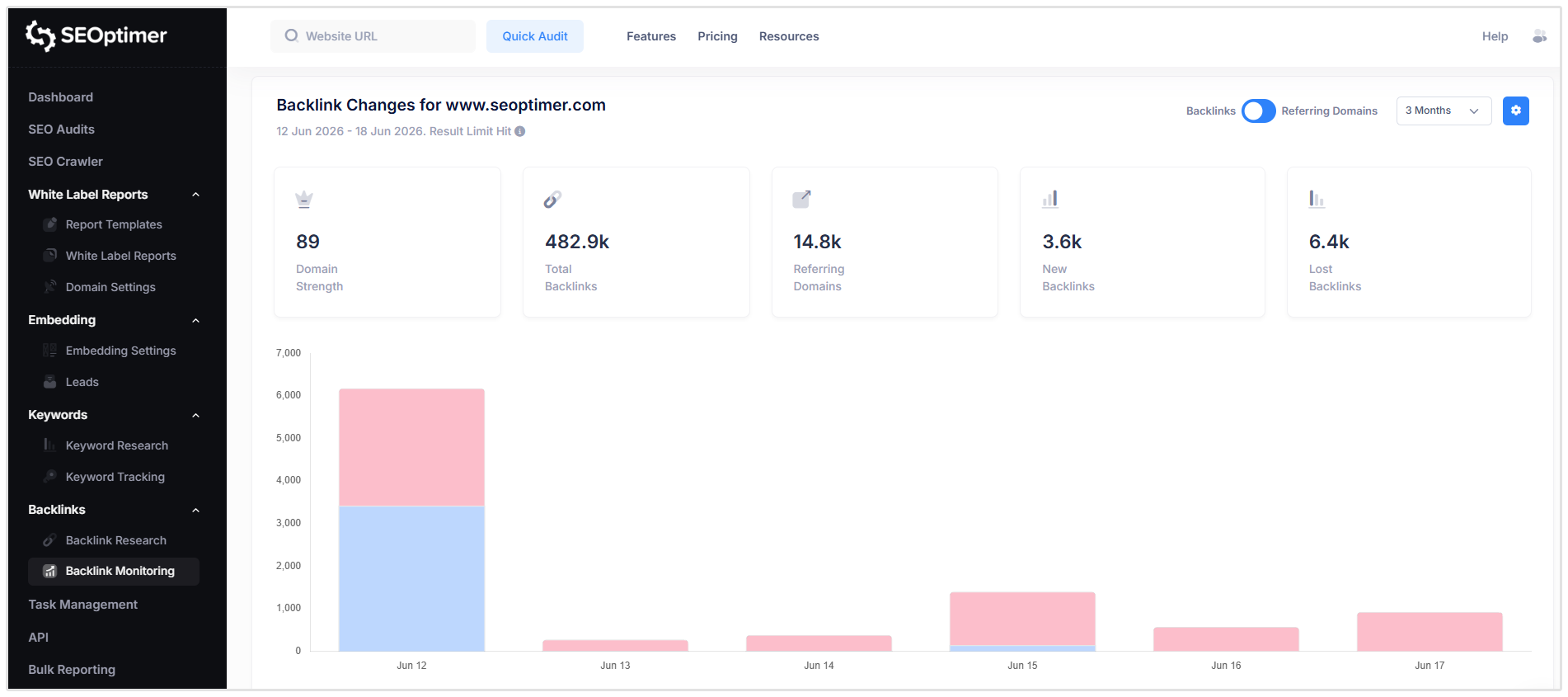This screenshot has width=1568, height=697.
Task: Click the SEOptimer logo
Action: point(96,35)
